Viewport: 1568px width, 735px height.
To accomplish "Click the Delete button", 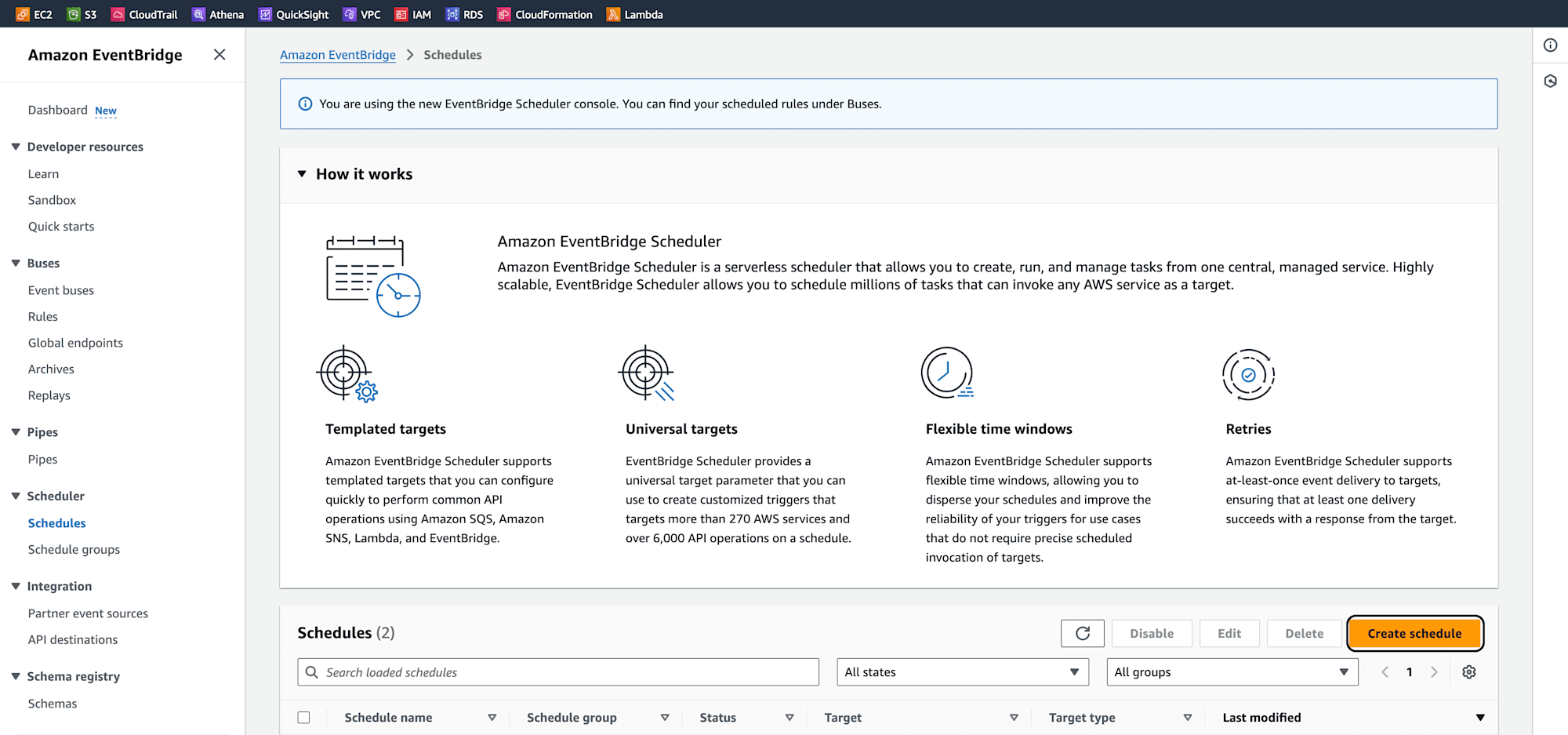I will tap(1304, 633).
